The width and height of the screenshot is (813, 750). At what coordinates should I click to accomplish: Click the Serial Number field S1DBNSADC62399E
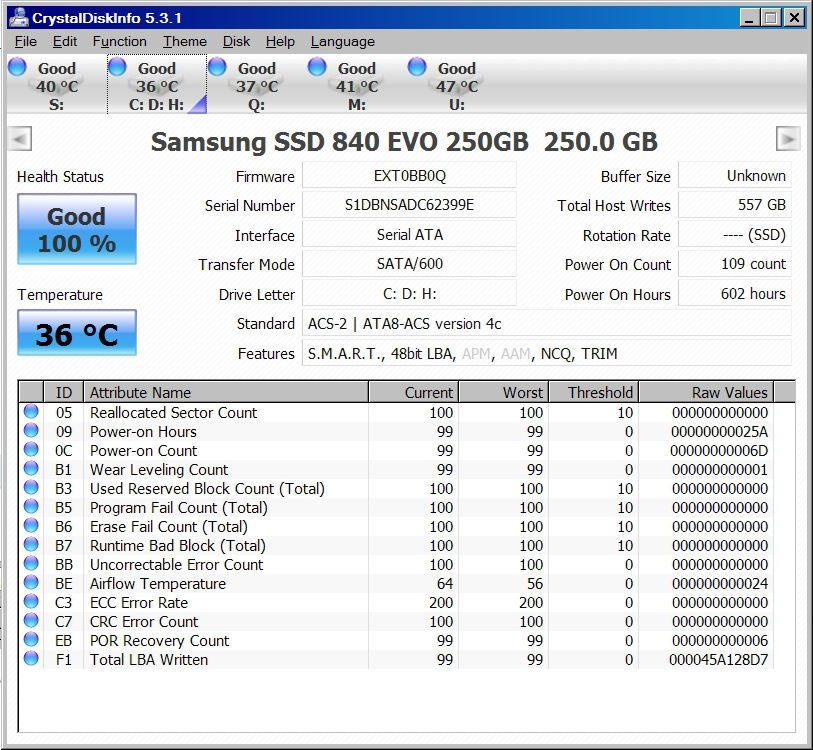[x=410, y=205]
